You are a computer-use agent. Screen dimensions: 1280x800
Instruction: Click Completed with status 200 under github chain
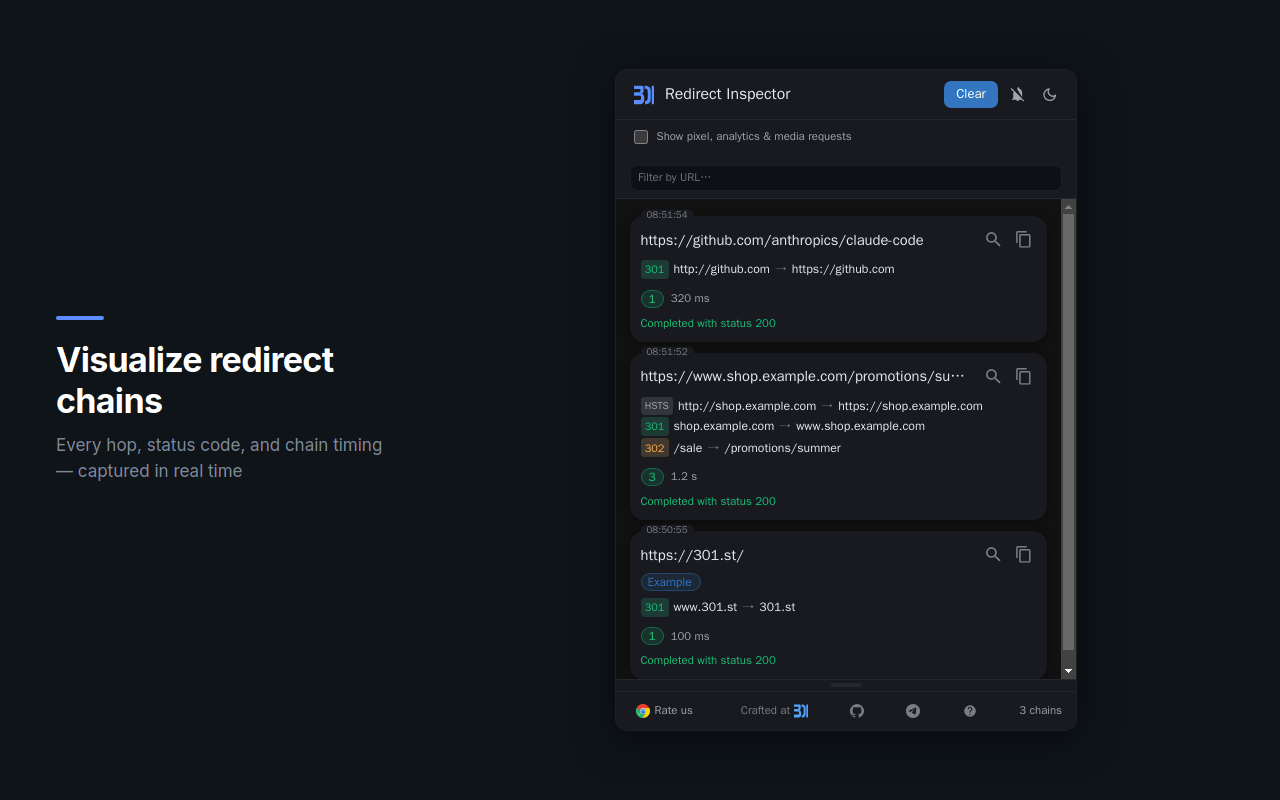pos(708,324)
